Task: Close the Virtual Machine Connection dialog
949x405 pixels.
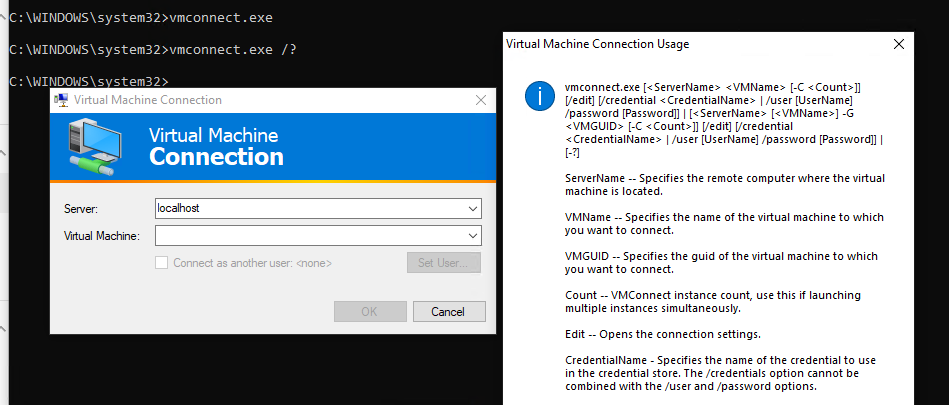Action: pyautogui.click(x=481, y=100)
